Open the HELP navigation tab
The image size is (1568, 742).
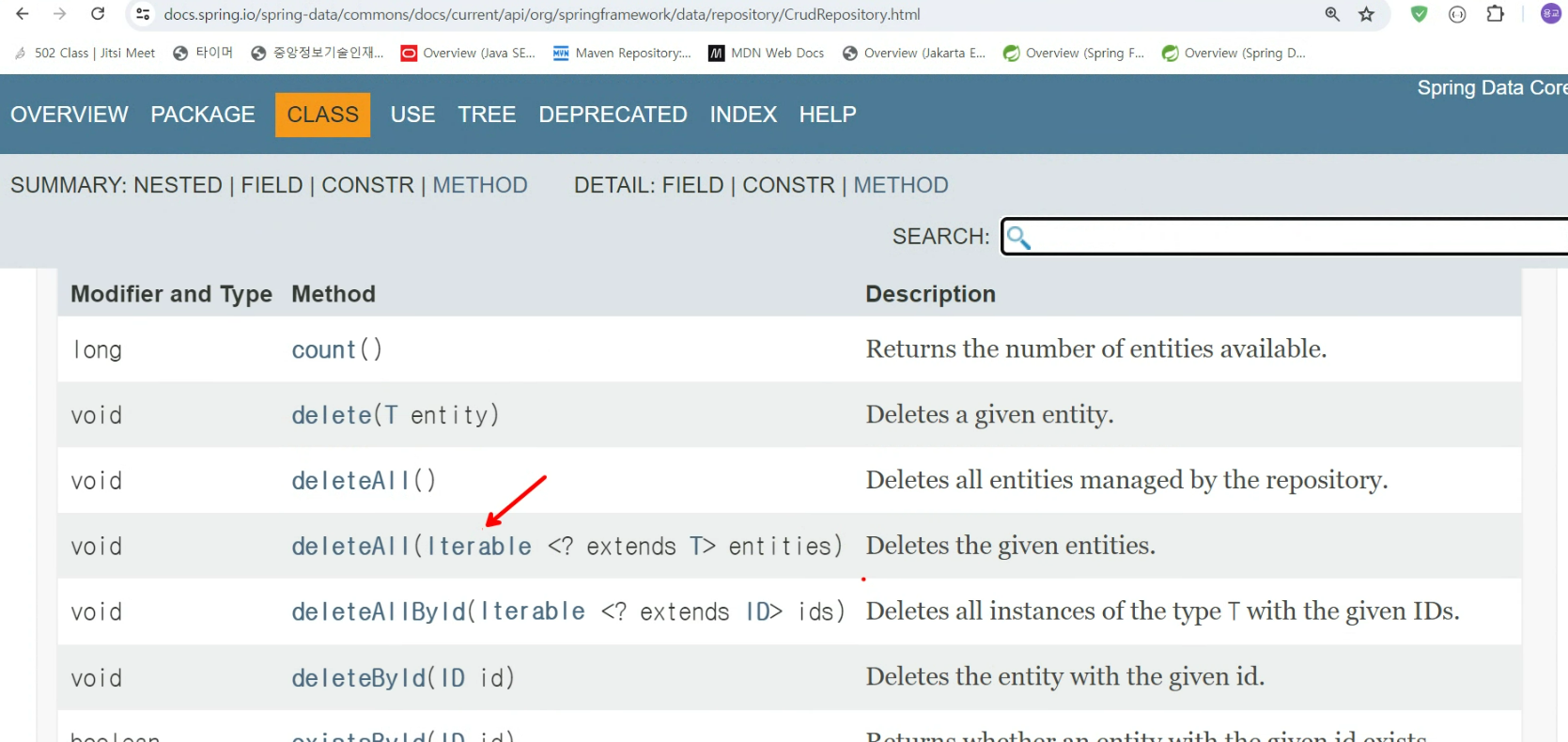(828, 115)
